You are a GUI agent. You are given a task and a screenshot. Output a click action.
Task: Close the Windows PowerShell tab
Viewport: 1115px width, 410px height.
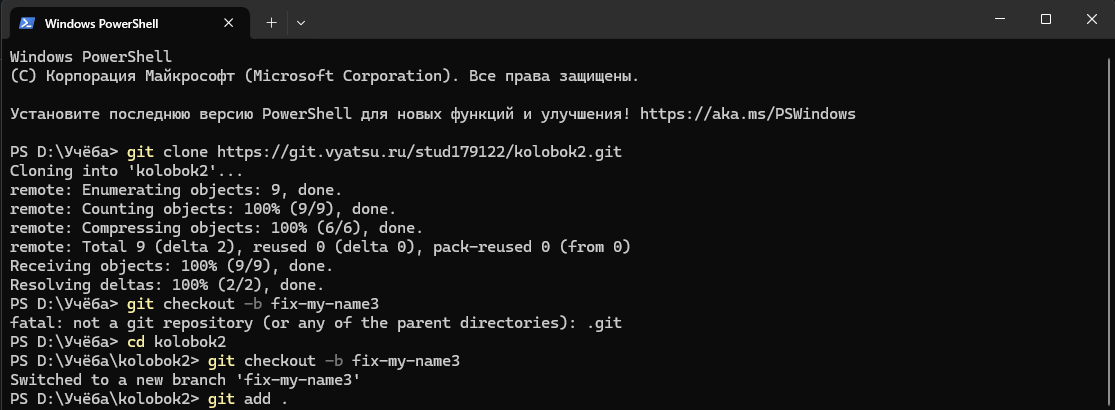click(x=231, y=21)
